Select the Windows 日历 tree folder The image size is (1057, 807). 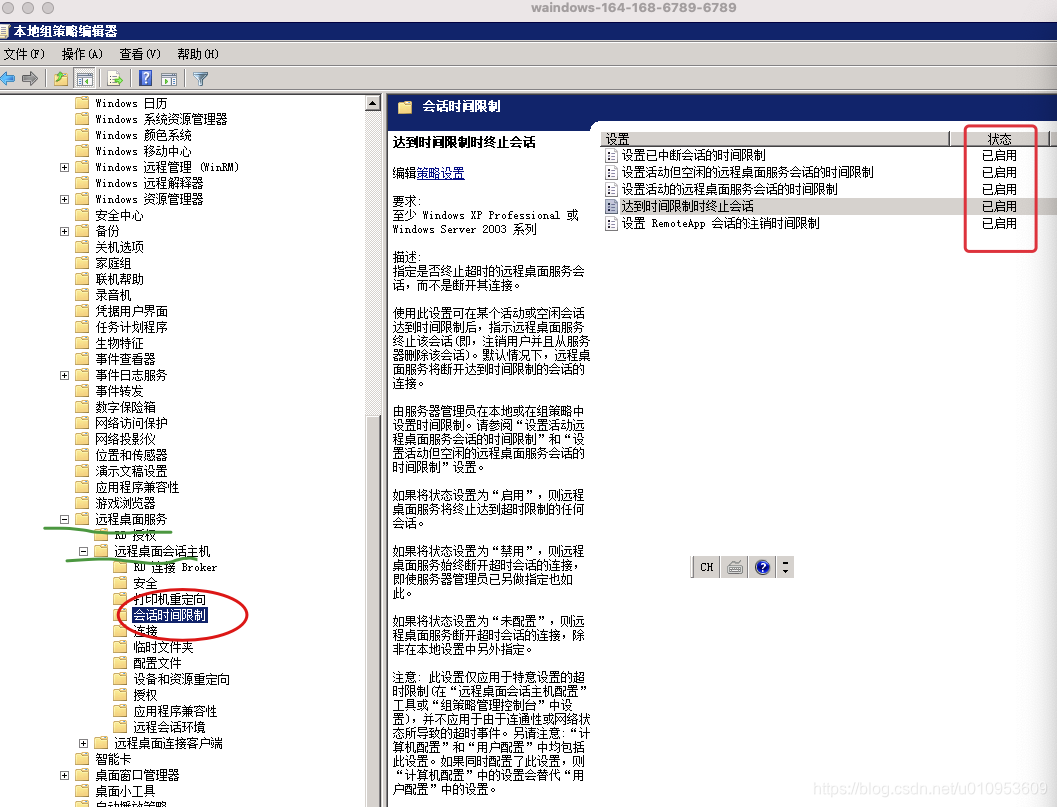(x=131, y=103)
